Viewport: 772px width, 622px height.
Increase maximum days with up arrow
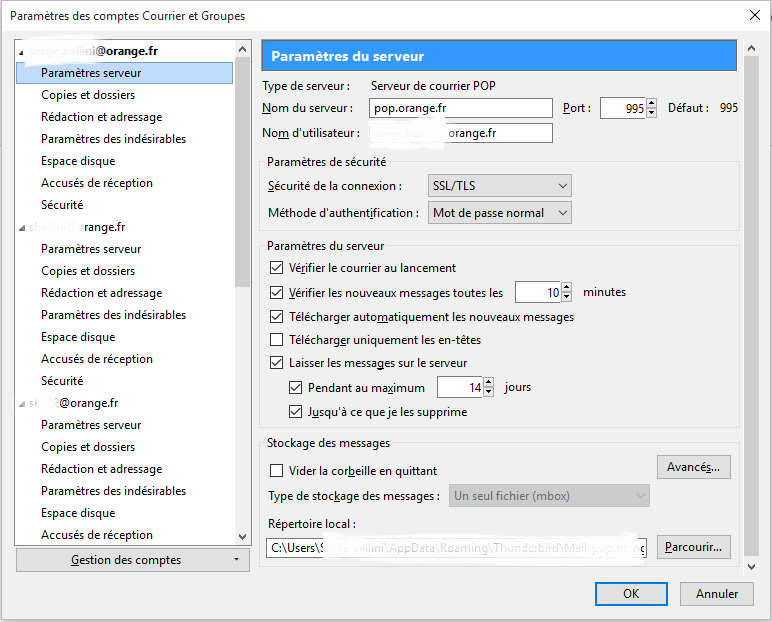click(488, 382)
